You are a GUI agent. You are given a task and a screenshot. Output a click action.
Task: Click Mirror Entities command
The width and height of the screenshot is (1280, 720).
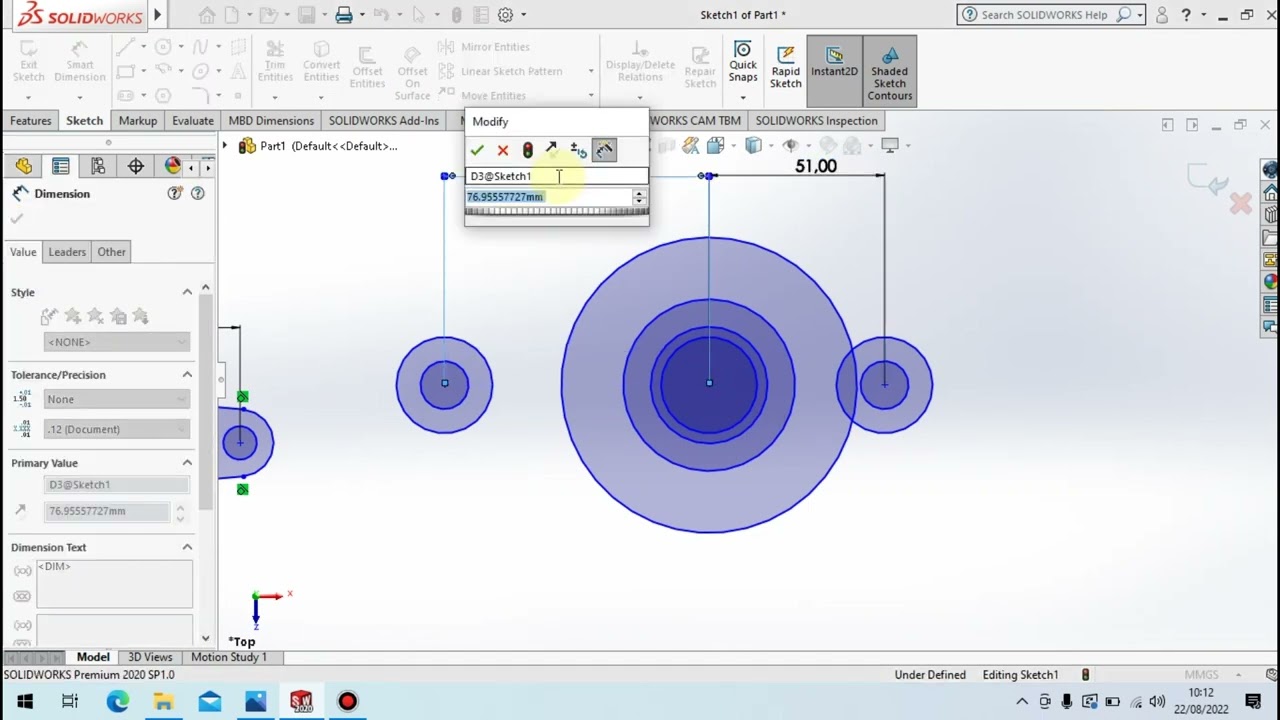[x=484, y=47]
